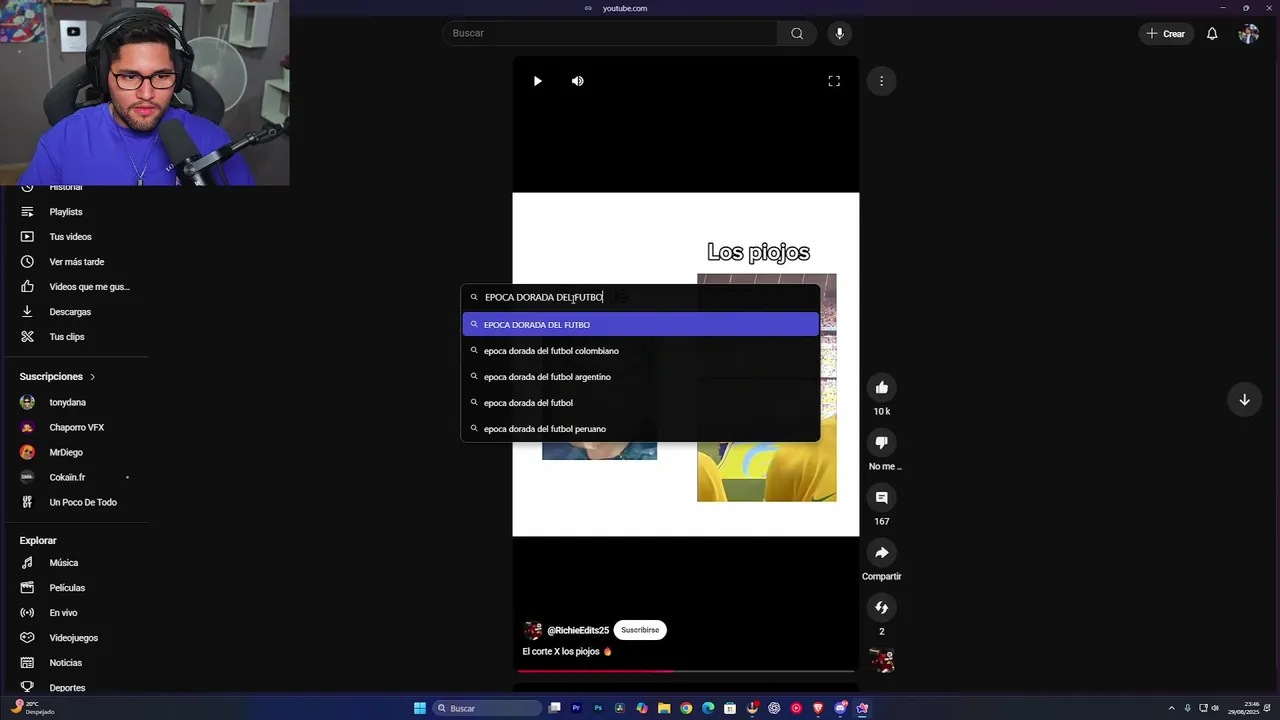Click the overlay search text box
The image size is (1280, 720).
click(x=640, y=297)
